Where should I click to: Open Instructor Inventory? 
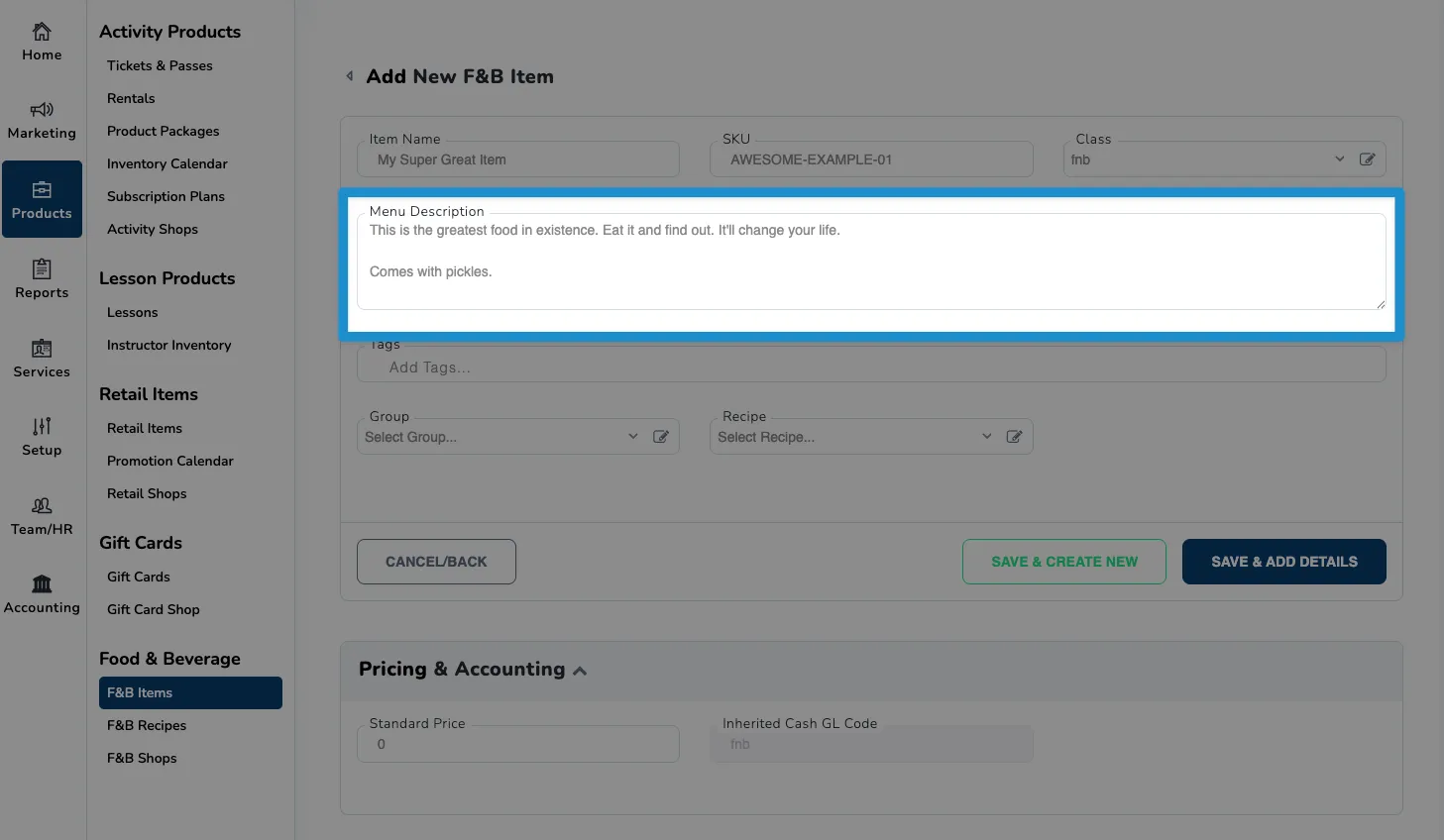(x=168, y=345)
